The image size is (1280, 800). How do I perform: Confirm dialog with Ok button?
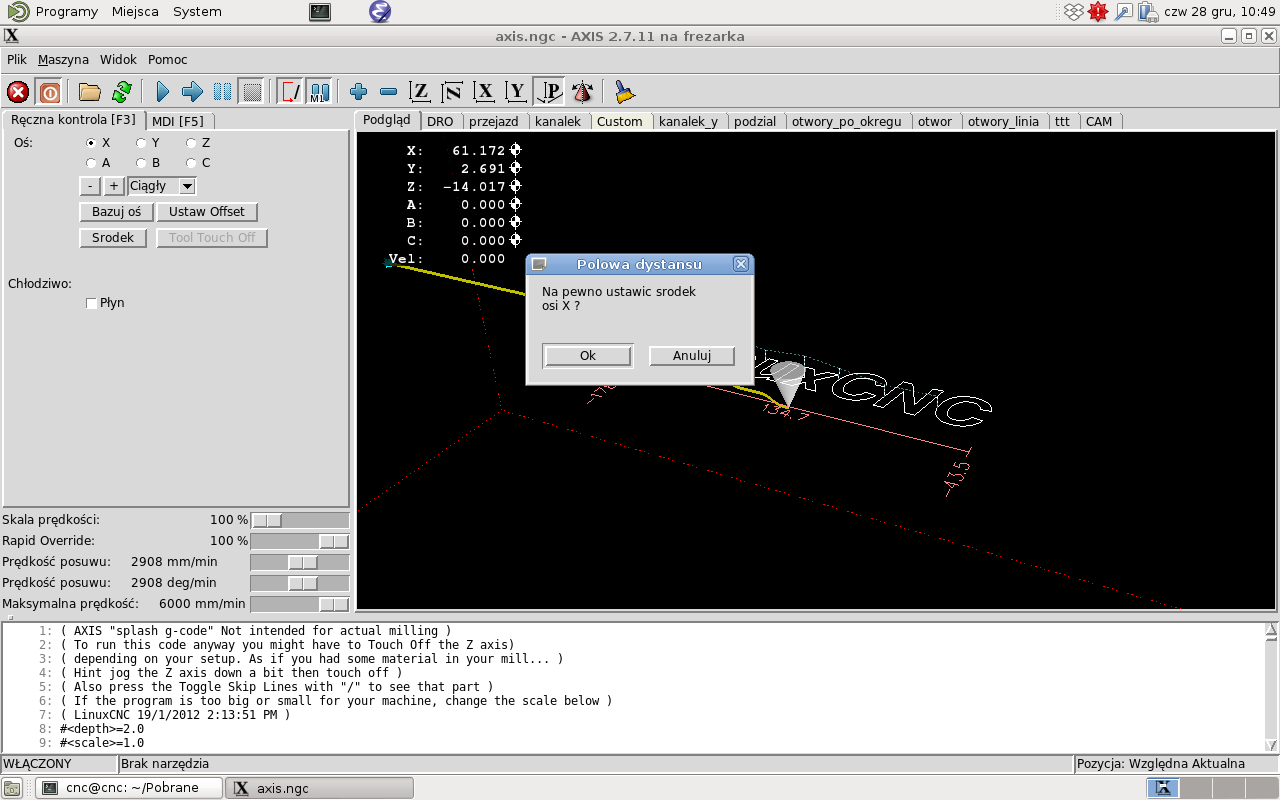pos(587,356)
